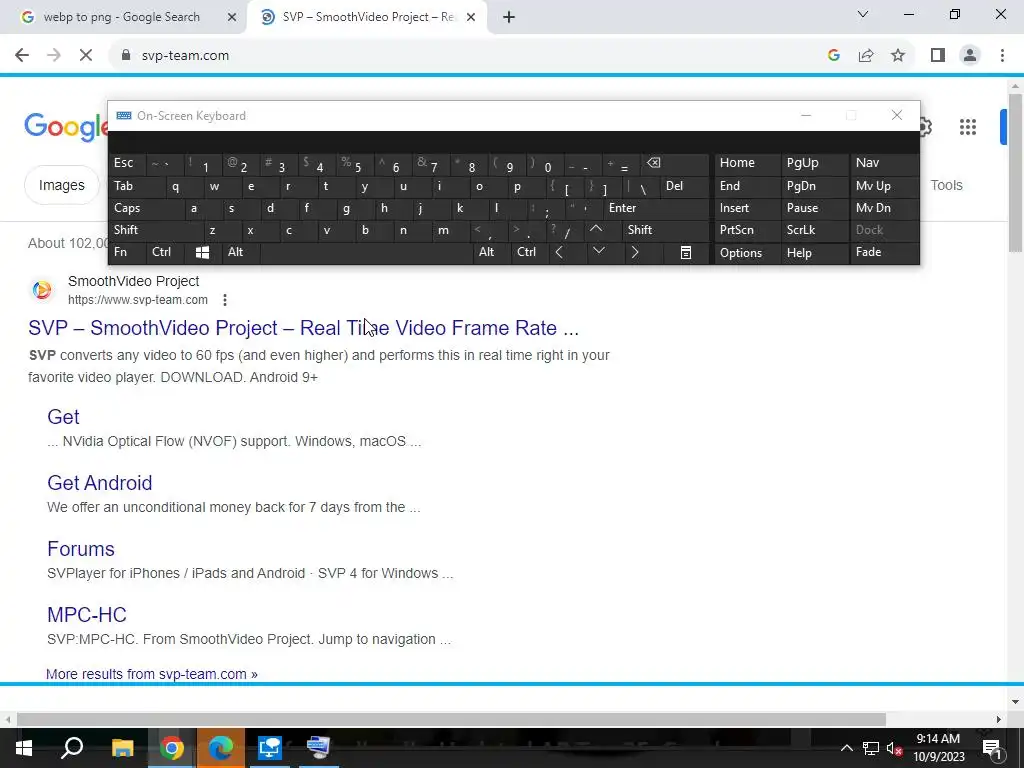The height and width of the screenshot is (768, 1024).
Task: Click the context menu key icon
Action: point(686,253)
